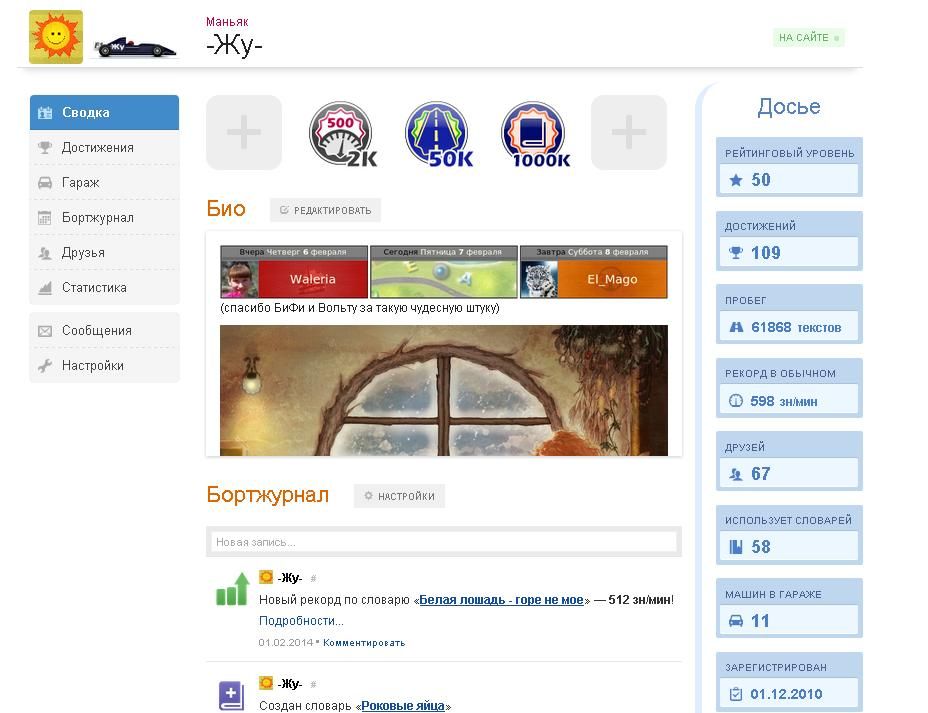Open the Сводка sidebar tab

pyautogui.click(x=104, y=113)
